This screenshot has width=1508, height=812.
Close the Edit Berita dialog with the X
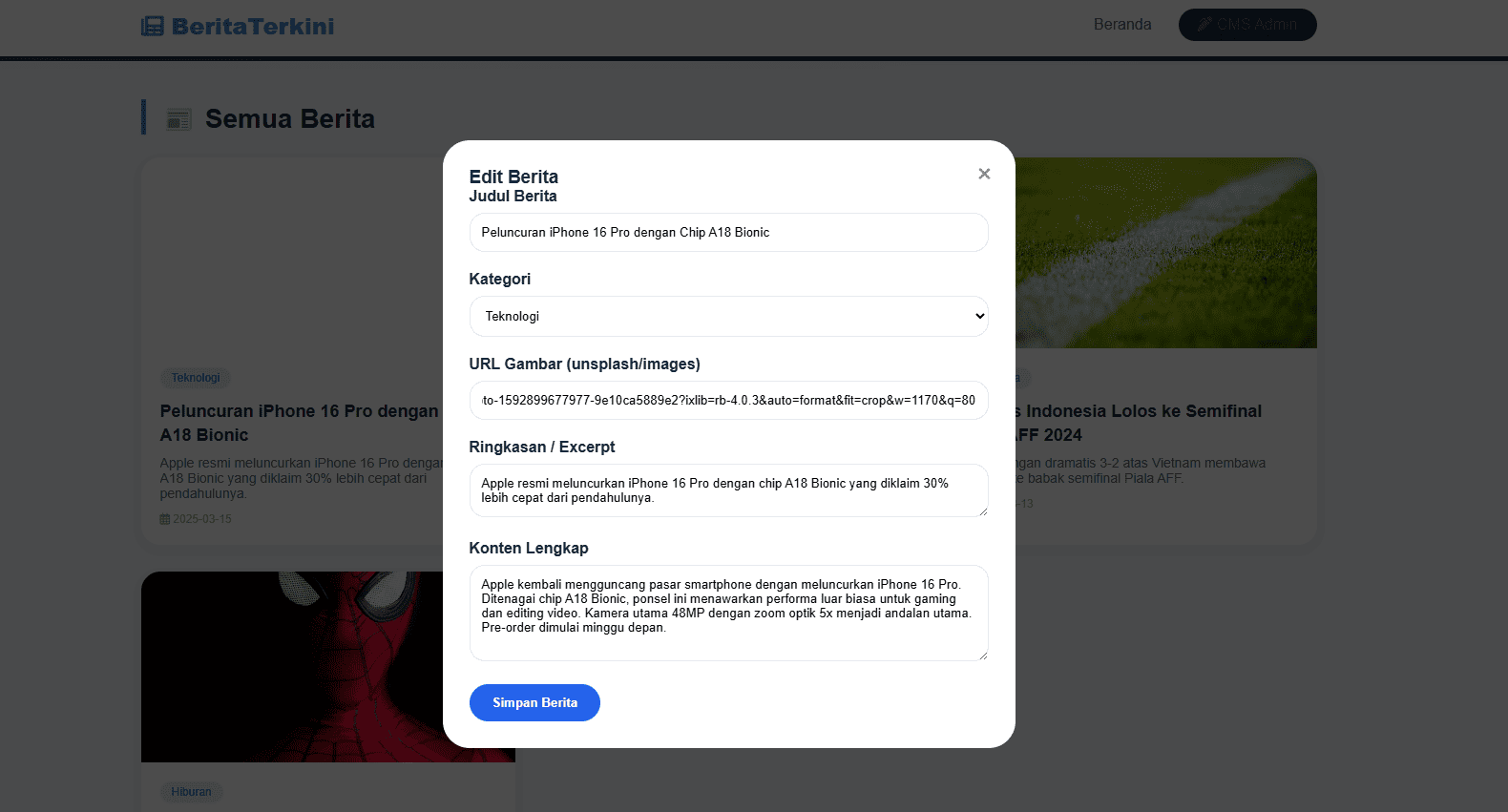tap(984, 174)
